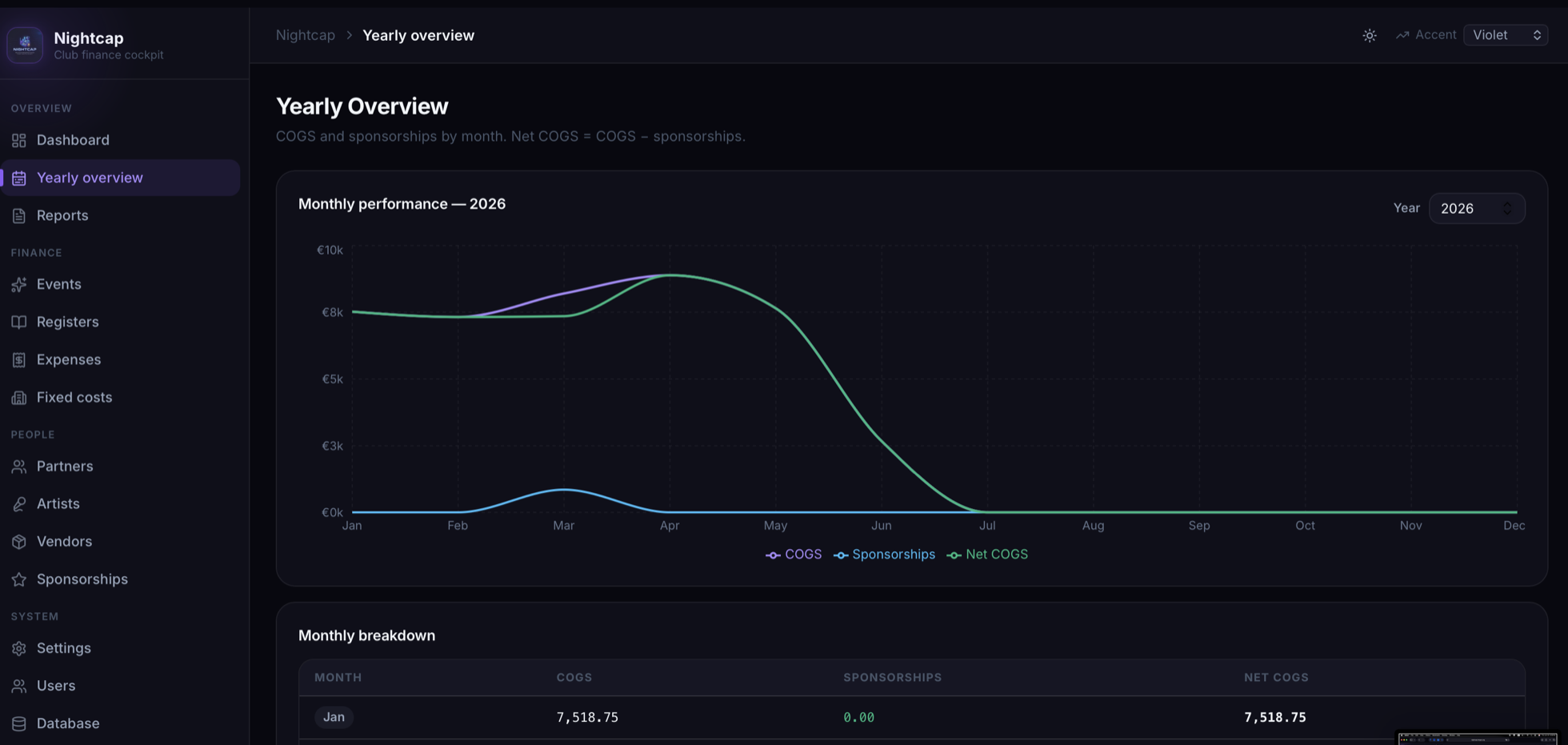Open the Year 2026 dropdown
Screen dimensions: 1568x745
pyautogui.click(x=1476, y=208)
